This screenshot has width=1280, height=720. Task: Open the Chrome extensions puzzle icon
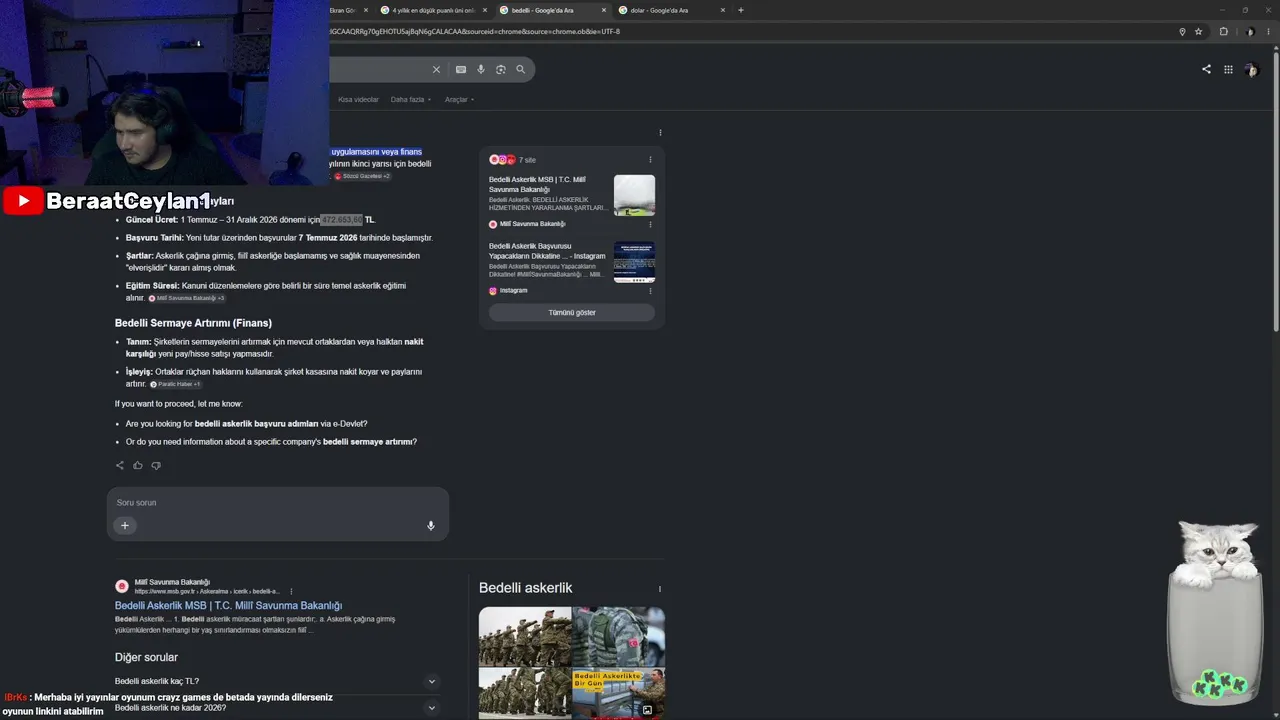pyautogui.click(x=1223, y=31)
